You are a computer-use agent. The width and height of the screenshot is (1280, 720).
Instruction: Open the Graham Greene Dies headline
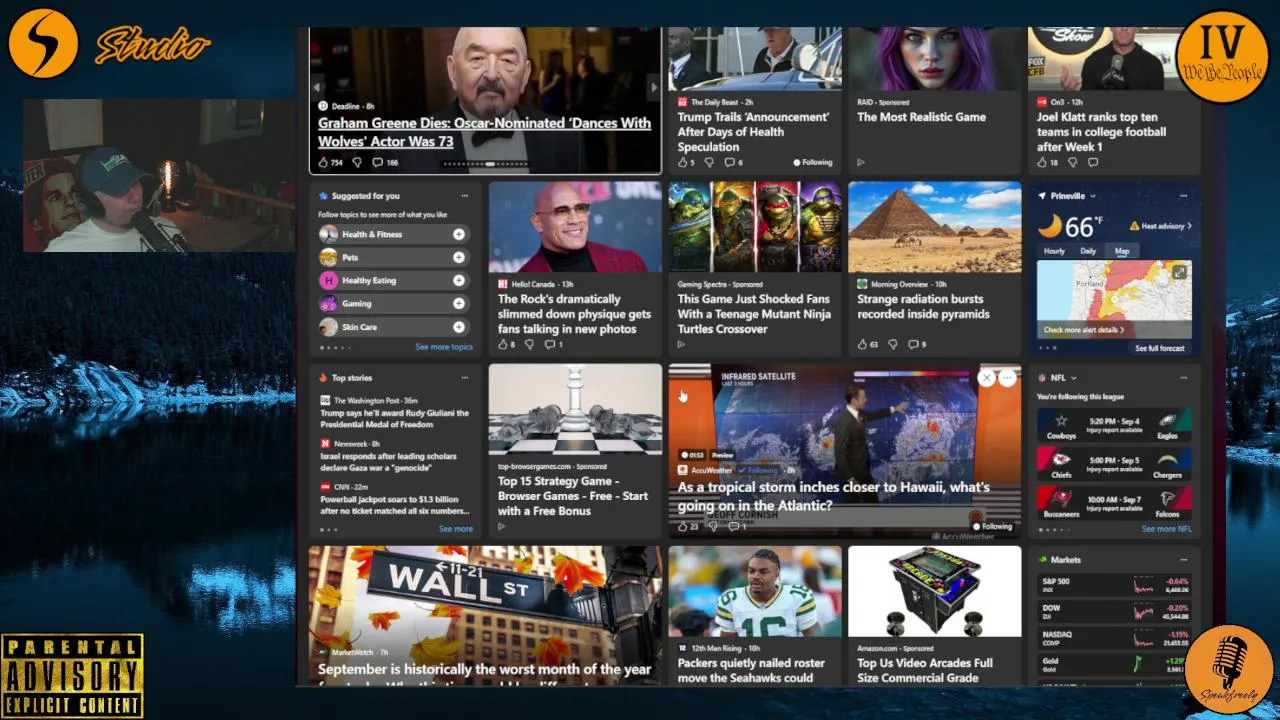(x=484, y=132)
